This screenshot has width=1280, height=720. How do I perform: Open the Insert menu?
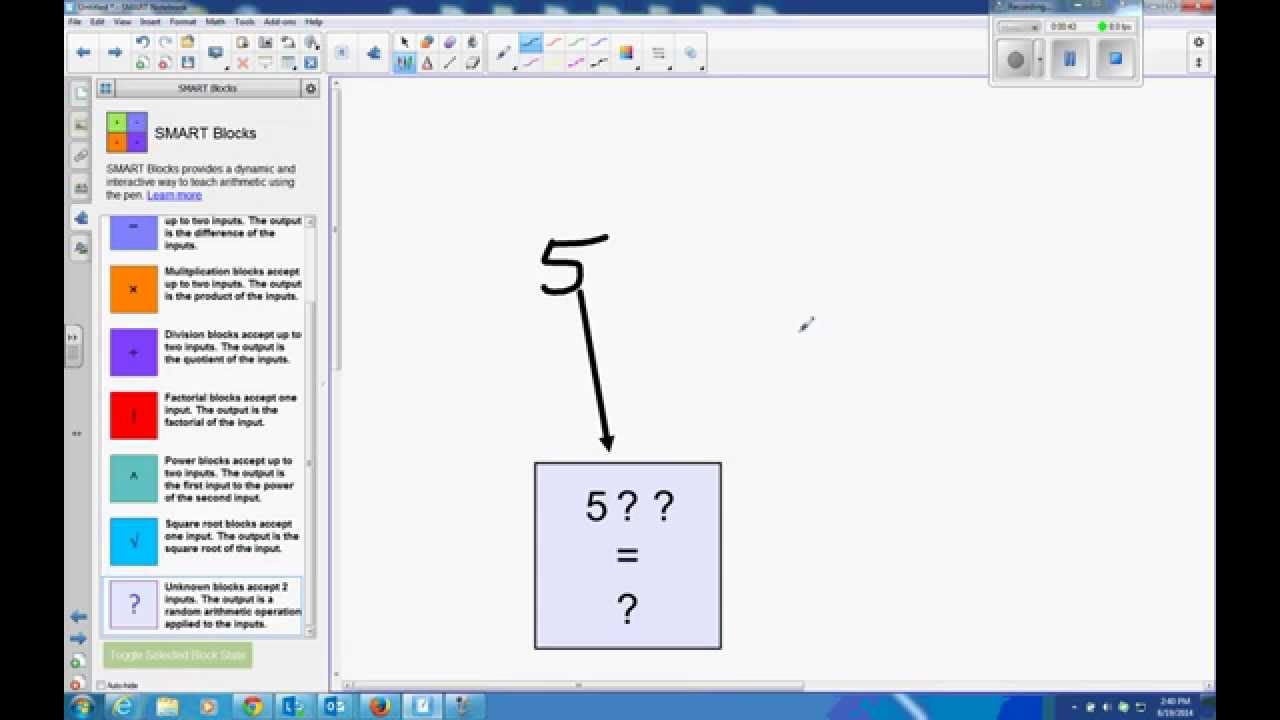150,21
